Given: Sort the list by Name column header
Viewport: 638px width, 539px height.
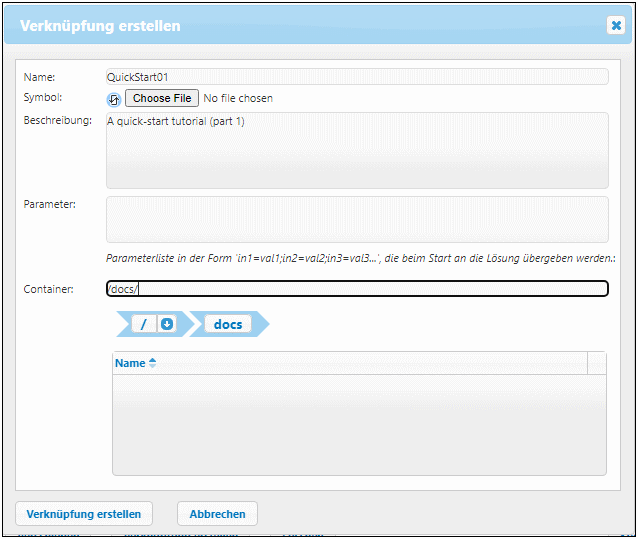Looking at the screenshot, I should coord(130,363).
